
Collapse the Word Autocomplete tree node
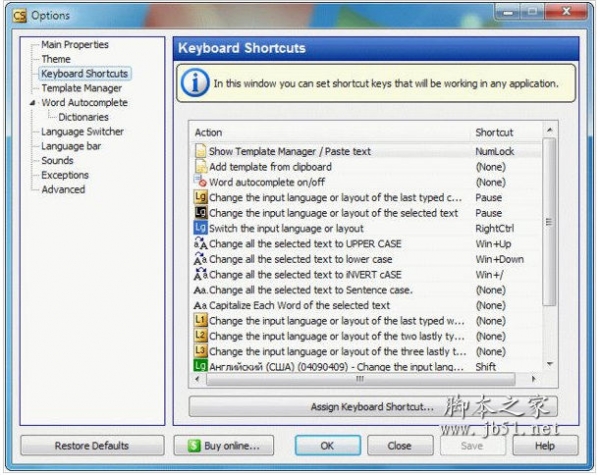[33, 103]
